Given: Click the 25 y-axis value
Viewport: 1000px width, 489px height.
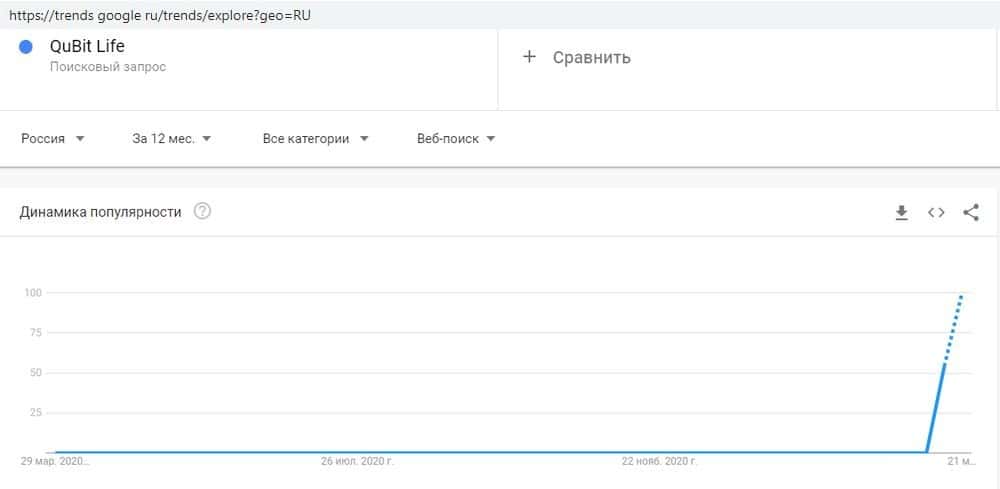Looking at the screenshot, I should [x=36, y=412].
